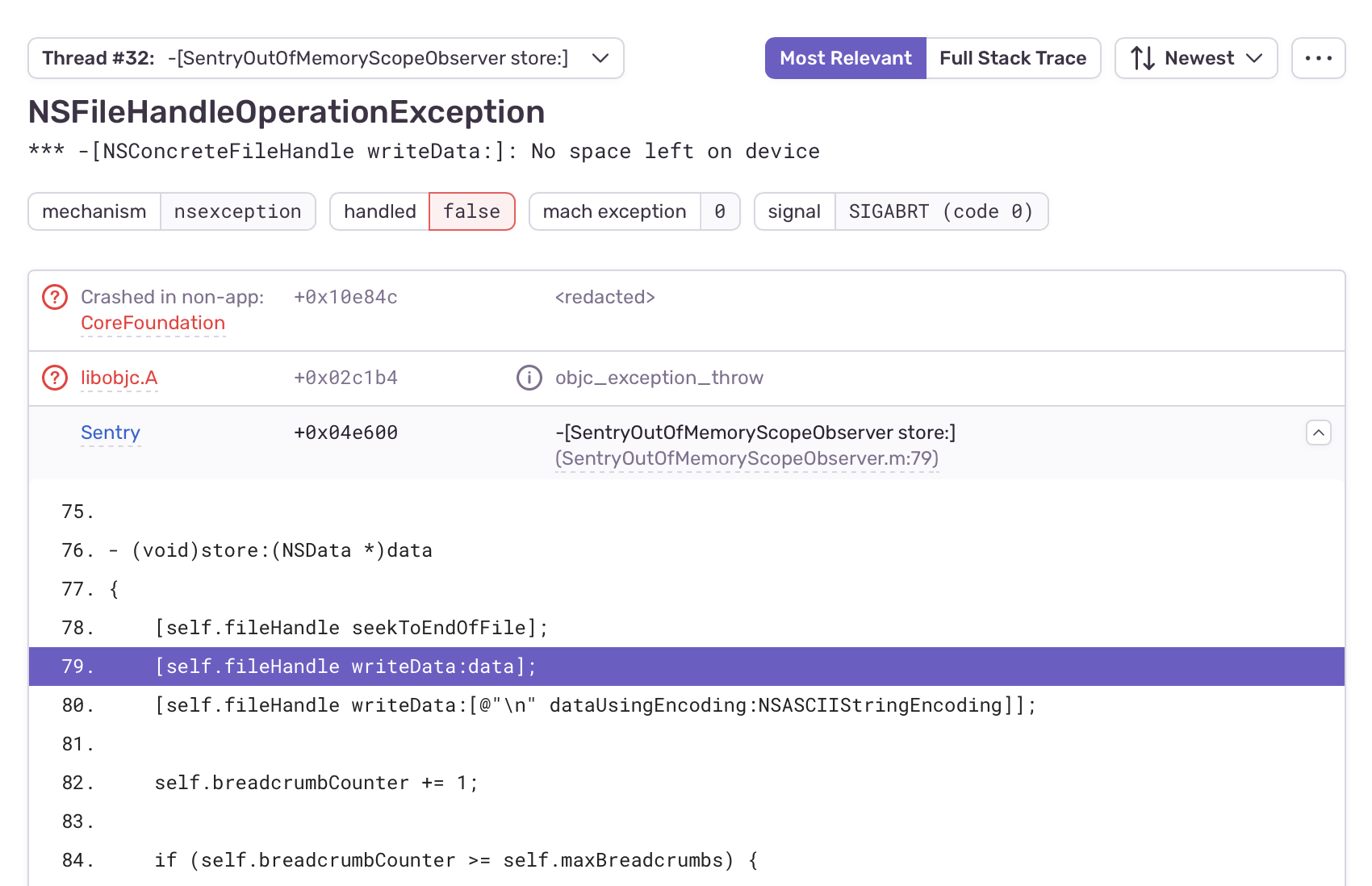Click the info icon next to objc_exception_throw
This screenshot has height=886, width=1372.
(529, 378)
